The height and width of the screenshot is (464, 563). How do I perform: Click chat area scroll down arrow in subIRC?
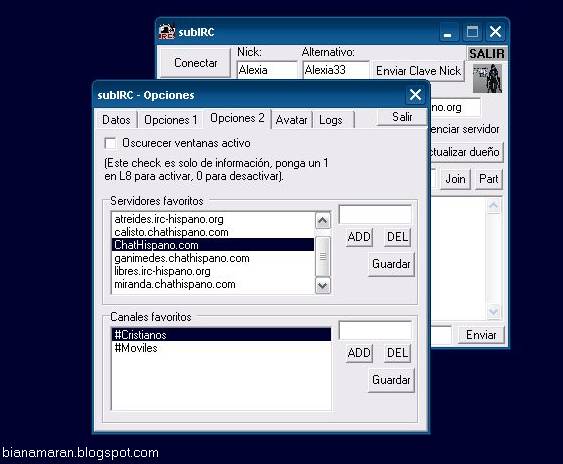point(493,311)
